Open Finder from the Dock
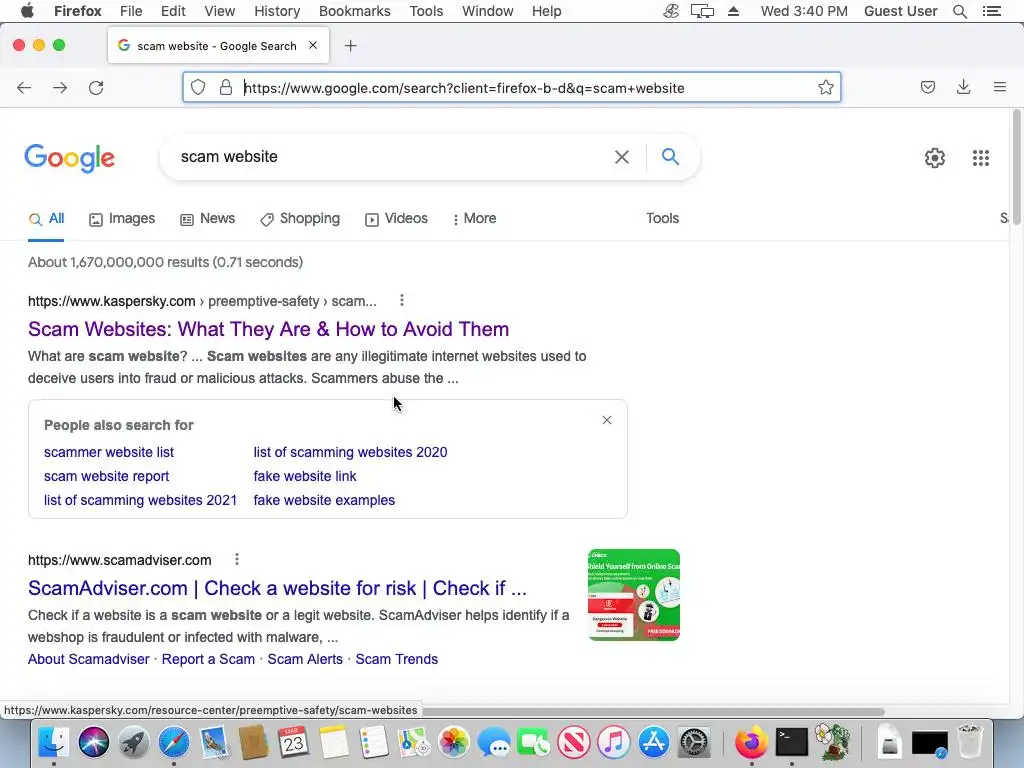The height and width of the screenshot is (768, 1024). click(53, 743)
